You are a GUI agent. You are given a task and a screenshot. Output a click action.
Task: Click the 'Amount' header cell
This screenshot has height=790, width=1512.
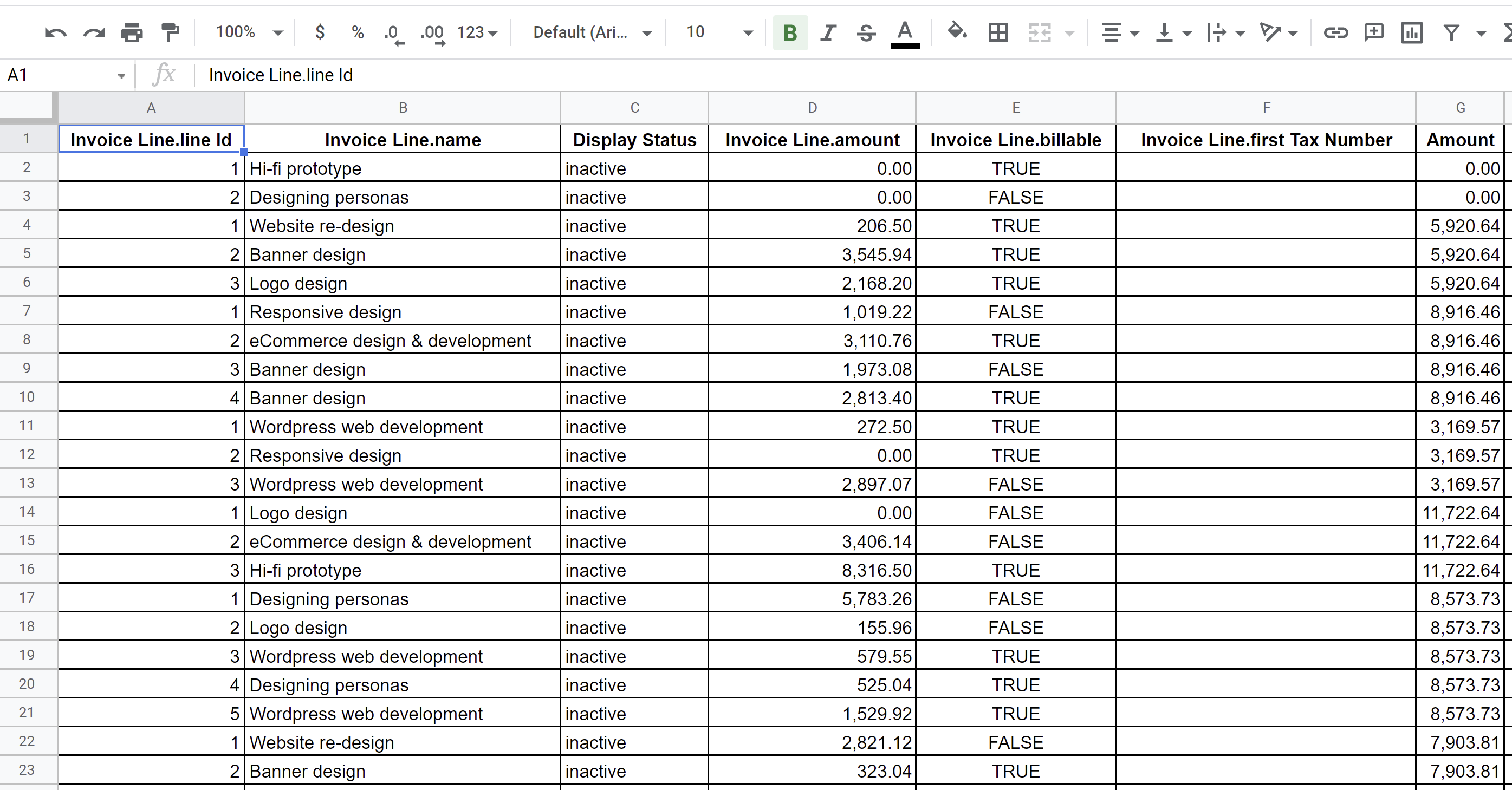pyautogui.click(x=1461, y=139)
